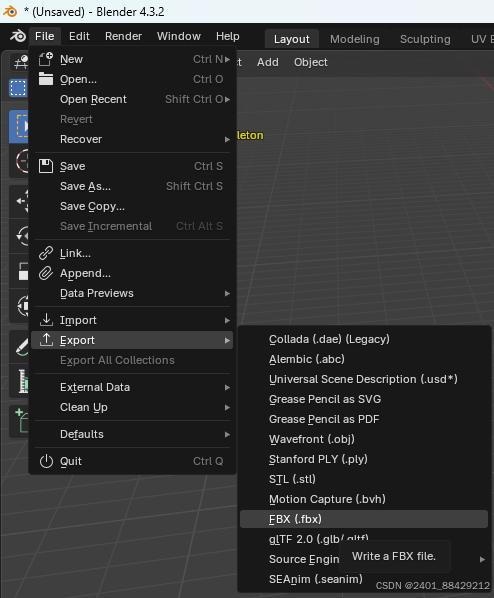
Task: Export Grease Pencil as PDF
Action: (364, 419)
